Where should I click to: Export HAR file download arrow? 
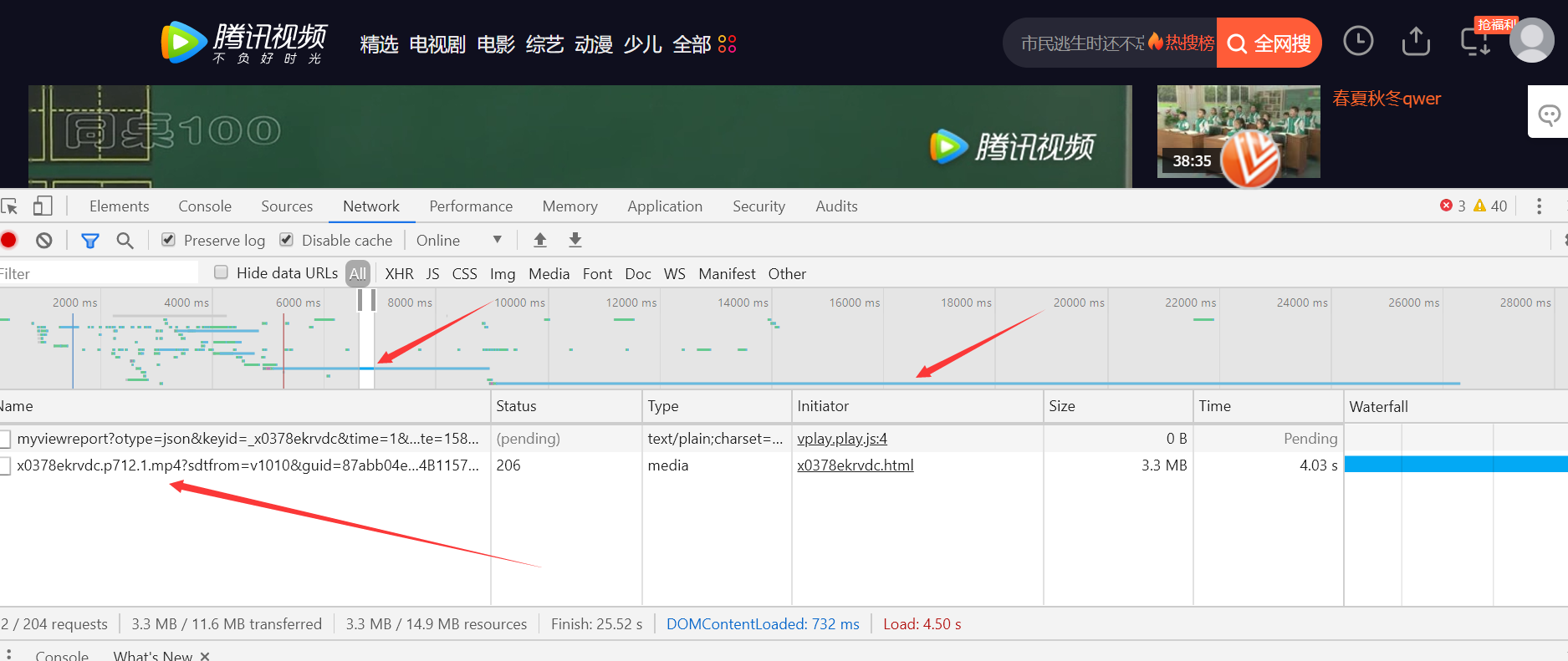click(575, 240)
